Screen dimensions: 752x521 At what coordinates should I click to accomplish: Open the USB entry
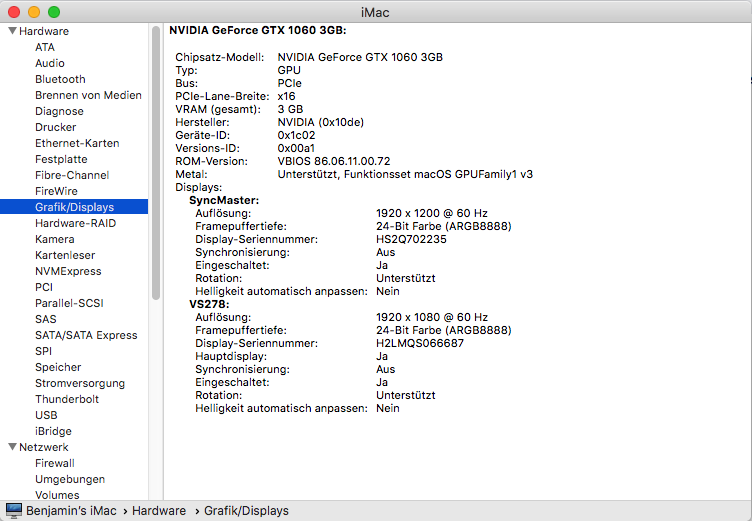tap(46, 415)
